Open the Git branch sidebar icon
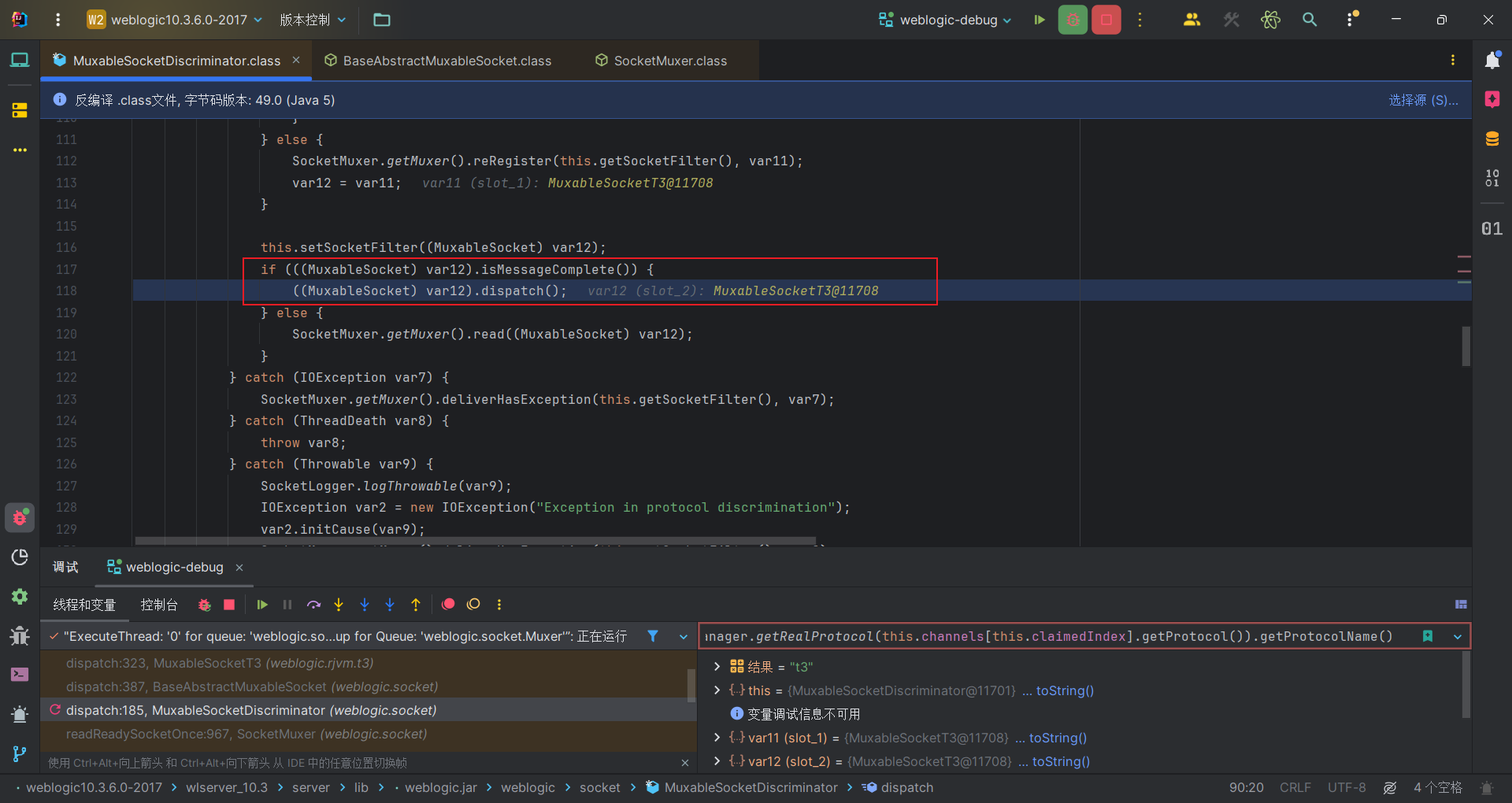The width and height of the screenshot is (1512, 803). pos(20,753)
